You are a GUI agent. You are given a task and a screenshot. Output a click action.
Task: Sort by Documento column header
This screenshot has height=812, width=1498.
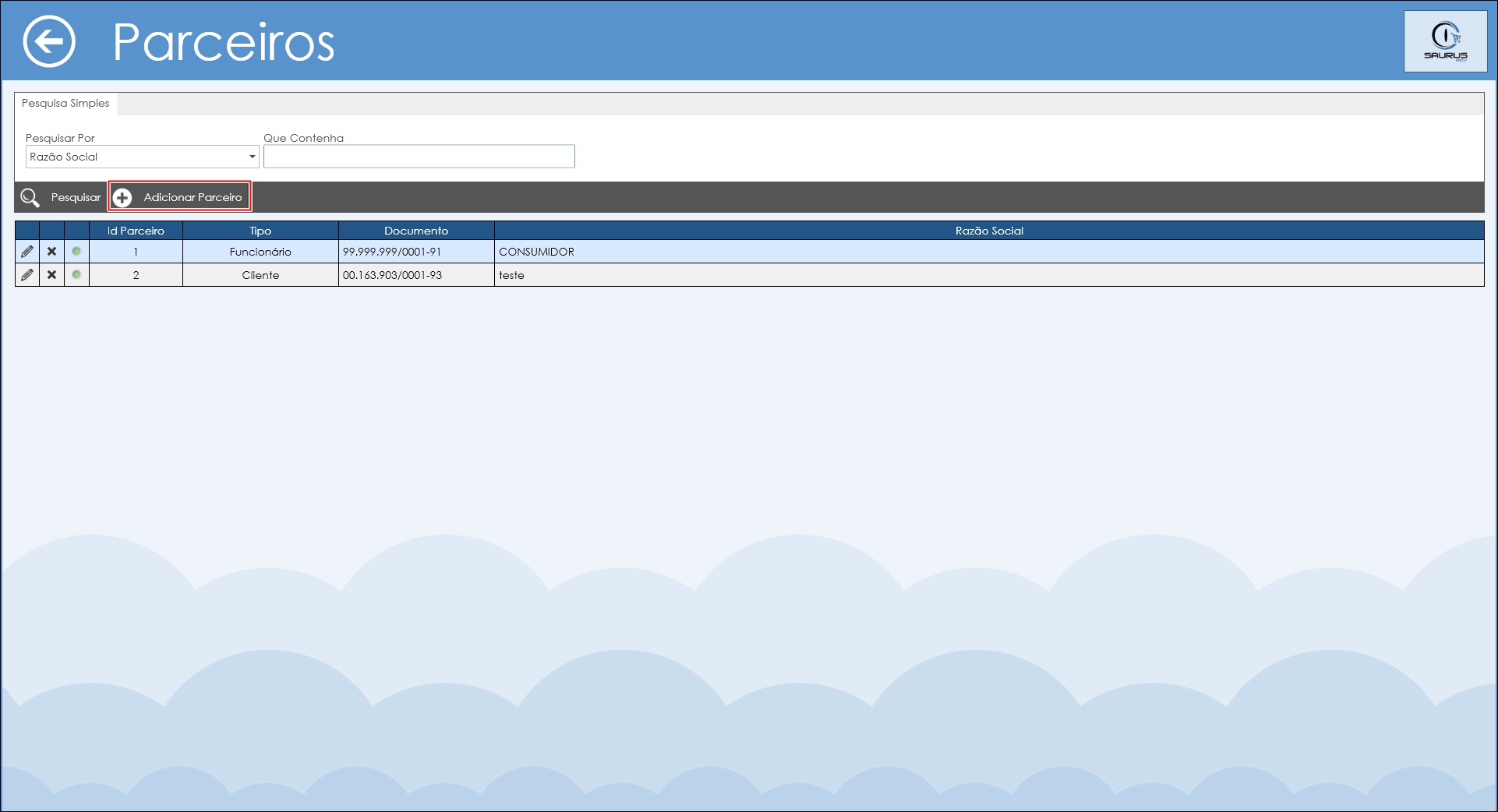416,231
